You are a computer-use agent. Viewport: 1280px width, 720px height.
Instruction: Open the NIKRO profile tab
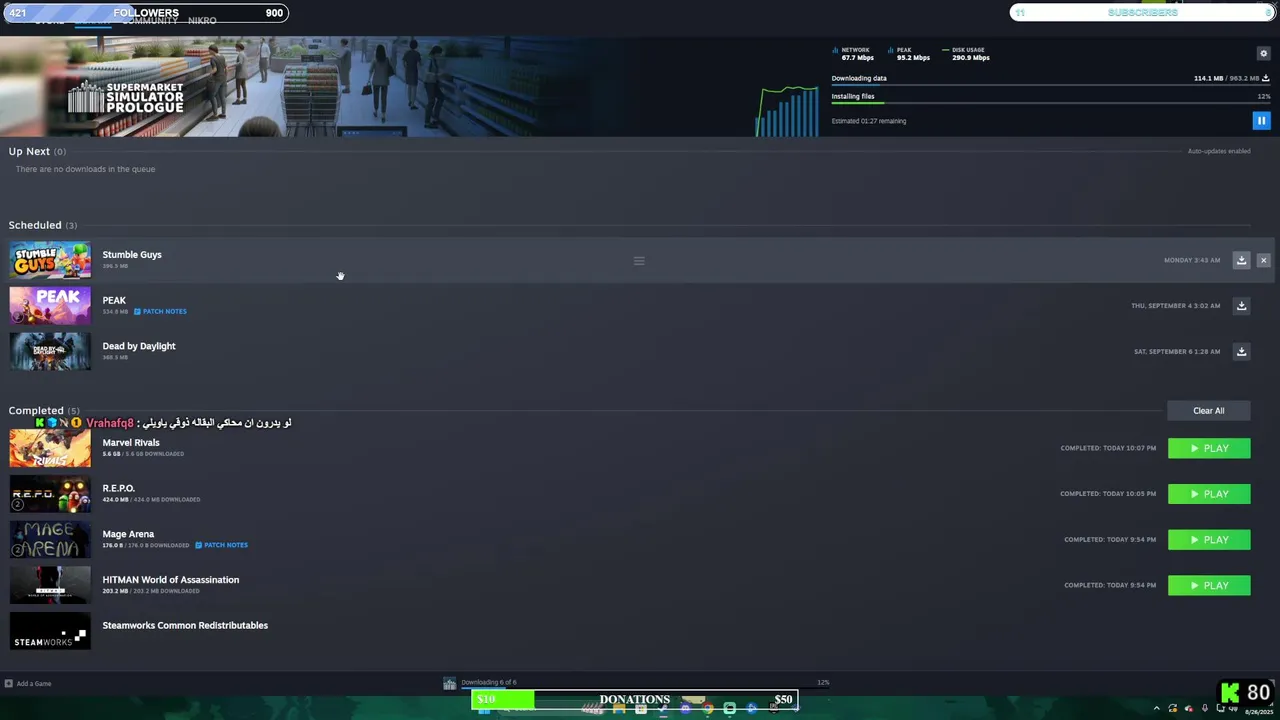tap(202, 21)
